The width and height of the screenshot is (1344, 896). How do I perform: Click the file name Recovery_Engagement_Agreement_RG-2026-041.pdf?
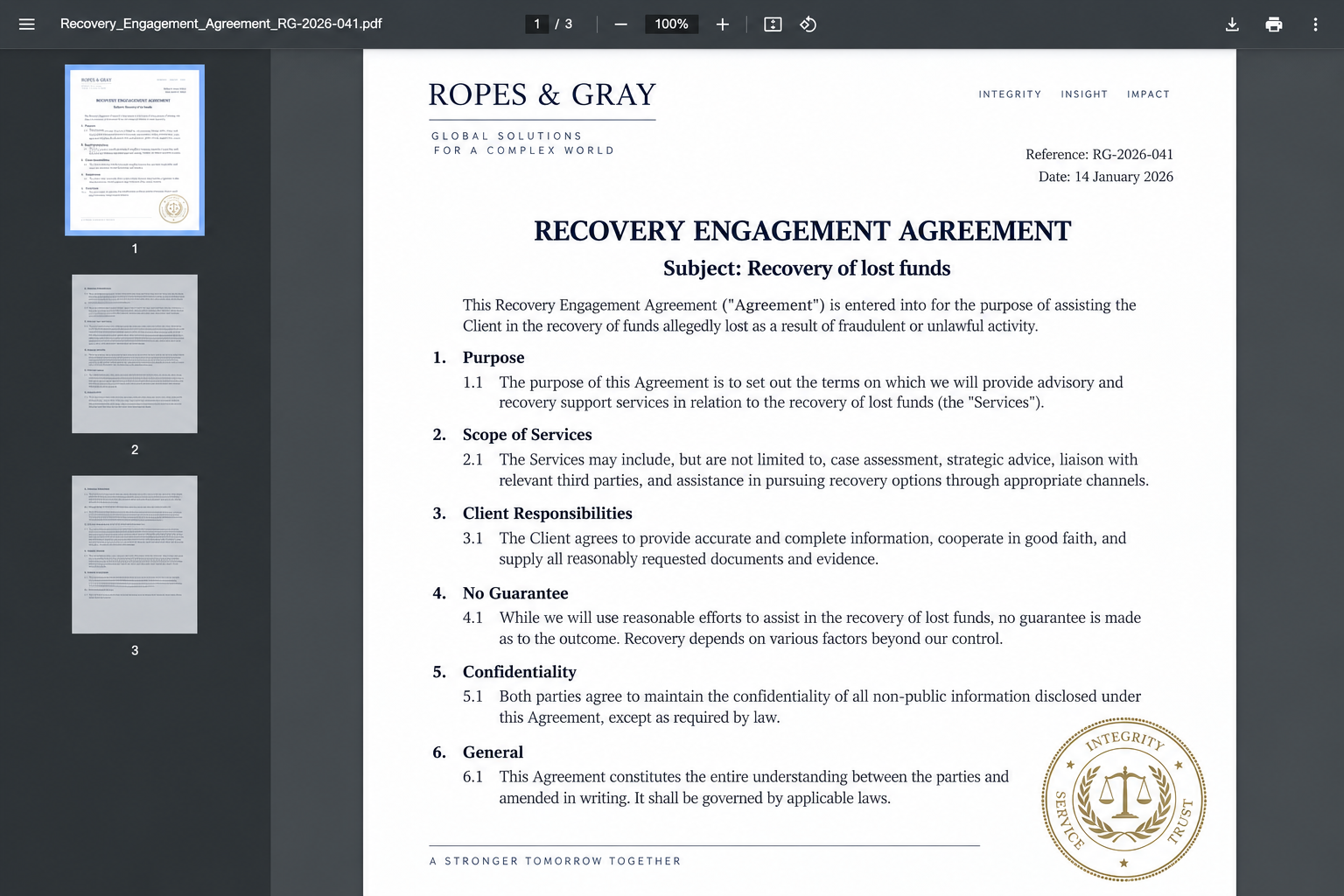tap(221, 24)
